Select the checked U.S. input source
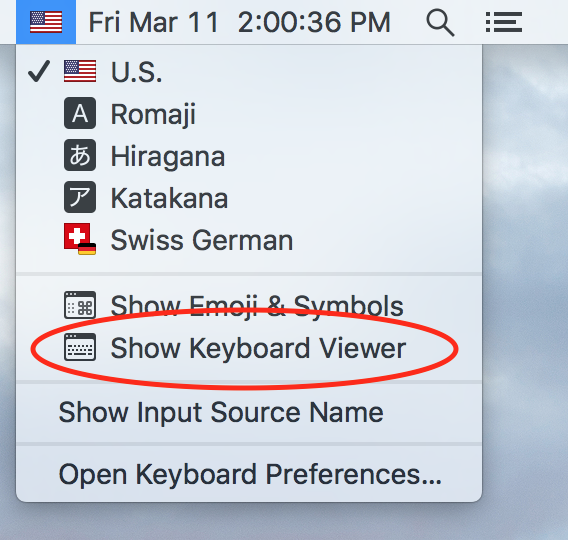Viewport: 568px width, 540px height. [249, 71]
